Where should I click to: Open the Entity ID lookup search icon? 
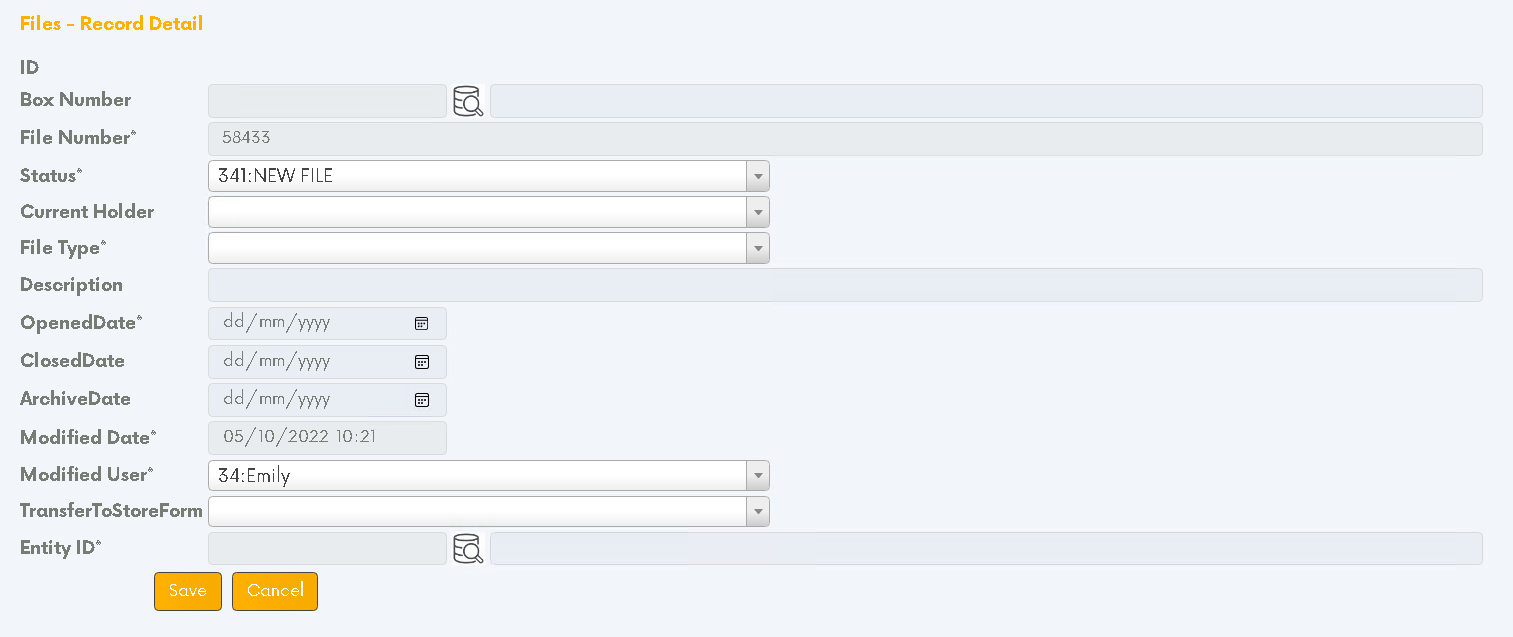(x=468, y=548)
